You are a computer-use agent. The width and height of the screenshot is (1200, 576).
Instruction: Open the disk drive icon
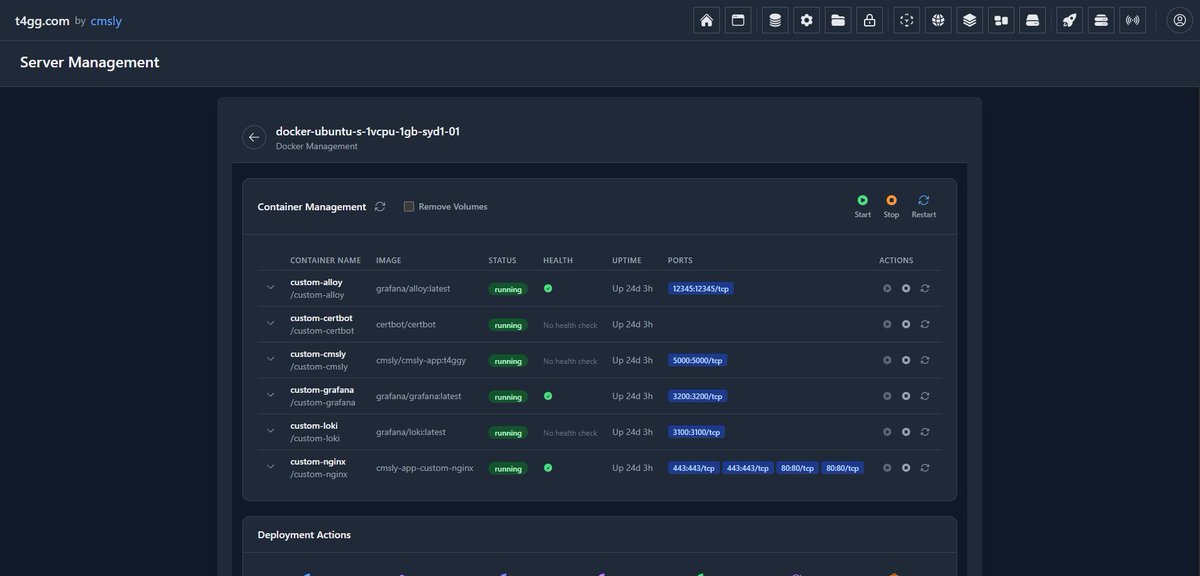point(1033,20)
